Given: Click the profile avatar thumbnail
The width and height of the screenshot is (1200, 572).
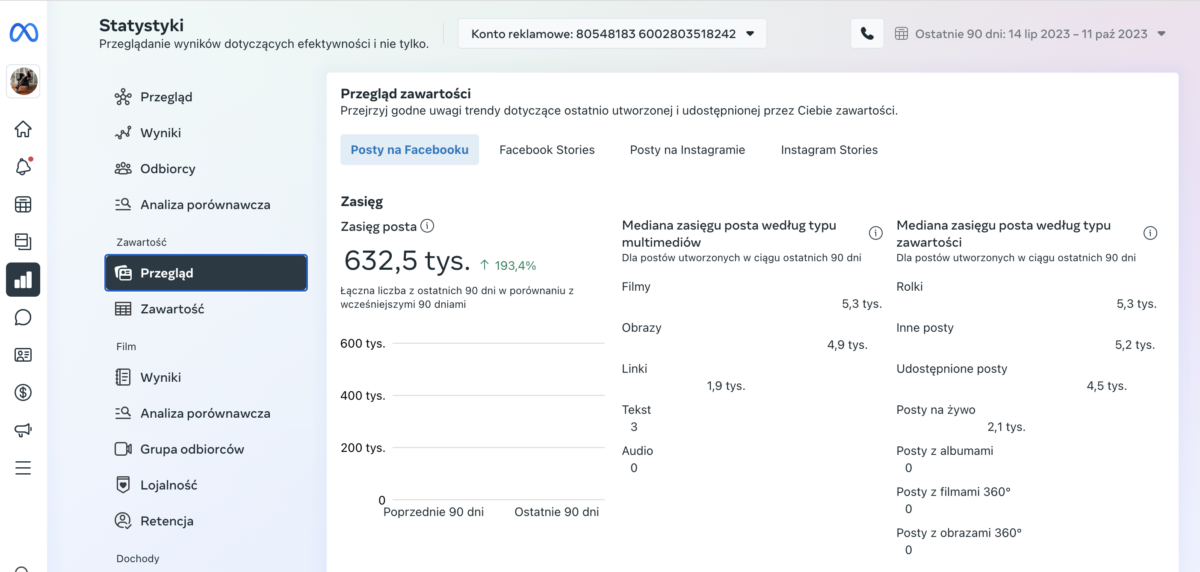Looking at the screenshot, I should coord(23,81).
